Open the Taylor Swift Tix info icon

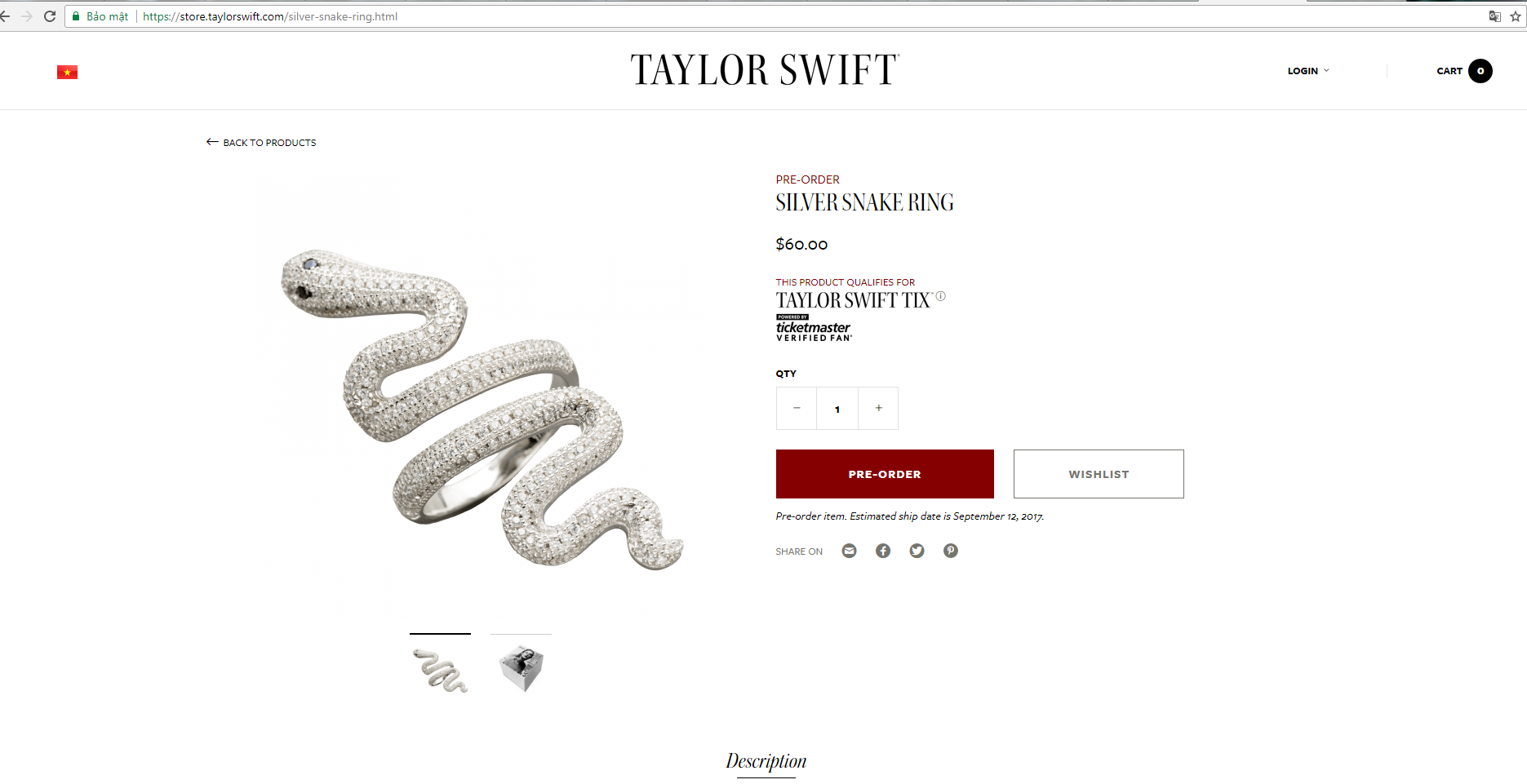[940, 296]
